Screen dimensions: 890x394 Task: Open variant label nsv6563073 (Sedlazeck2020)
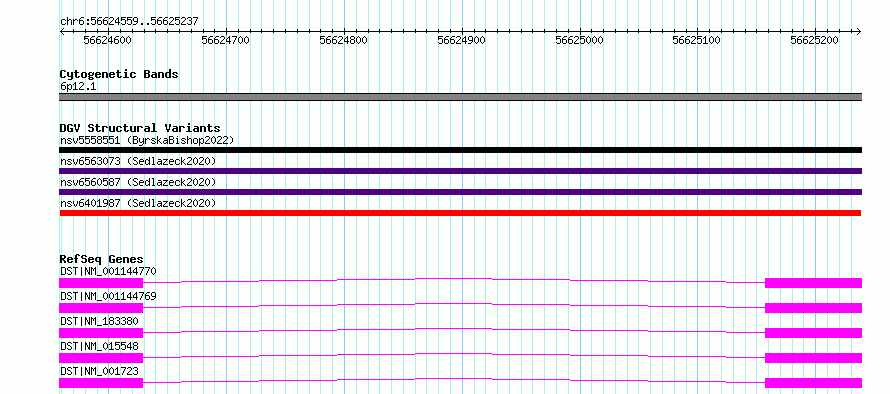pos(138,161)
